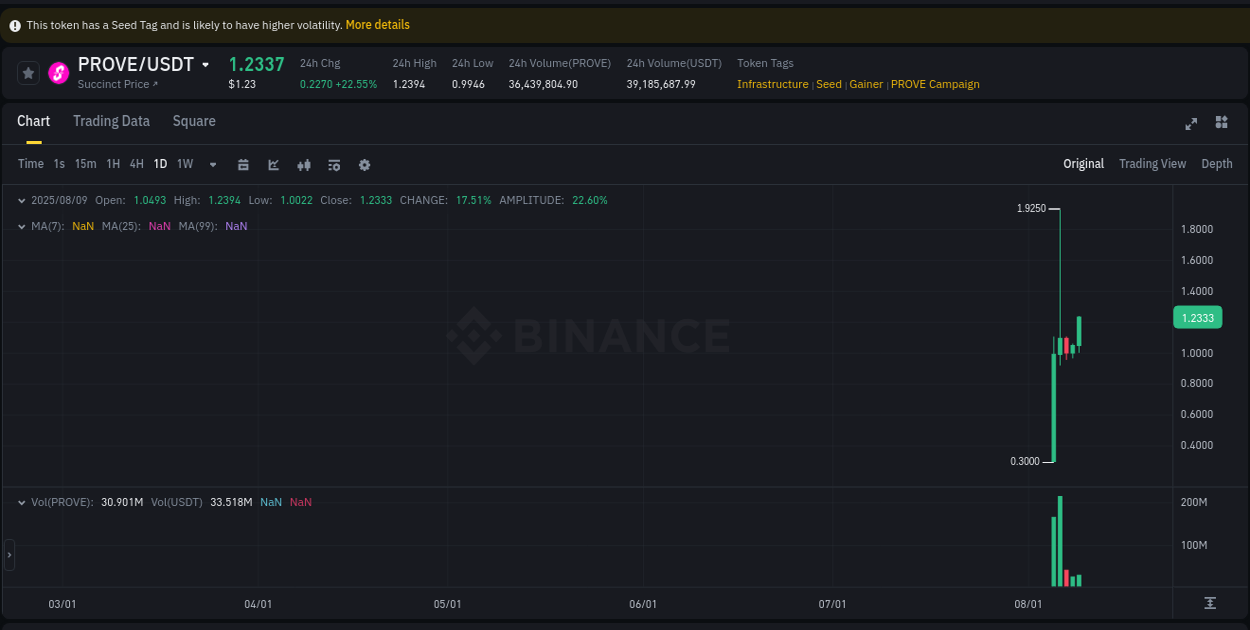This screenshot has width=1250, height=630.
Task: Collapse the Vol(PROVE) indicator row
Action: point(22,501)
